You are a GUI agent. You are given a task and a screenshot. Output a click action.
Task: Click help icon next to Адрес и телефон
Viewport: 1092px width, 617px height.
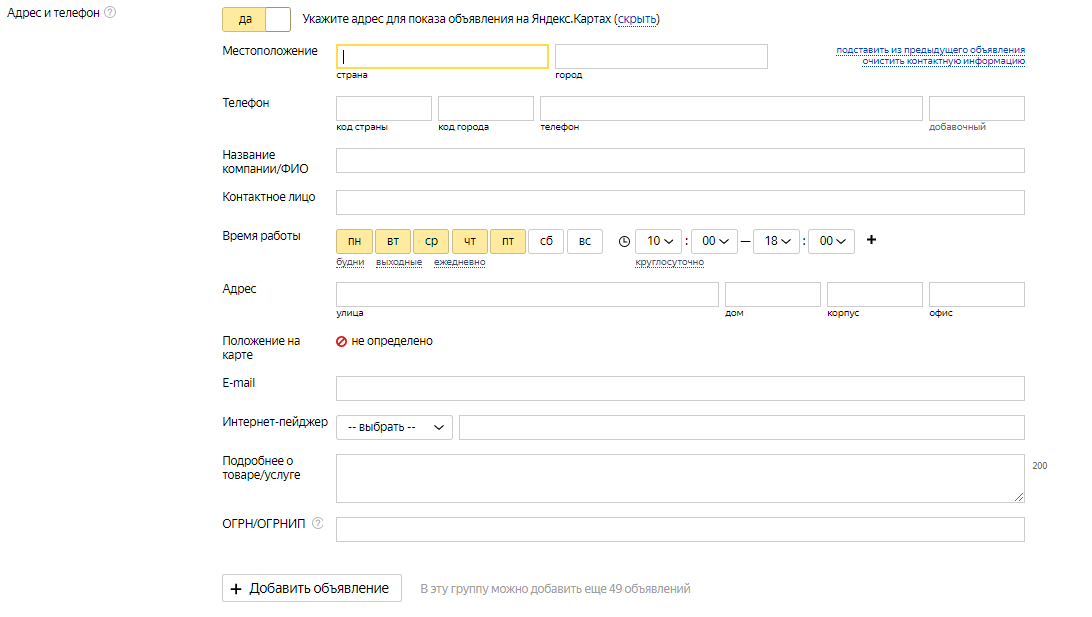tap(110, 13)
